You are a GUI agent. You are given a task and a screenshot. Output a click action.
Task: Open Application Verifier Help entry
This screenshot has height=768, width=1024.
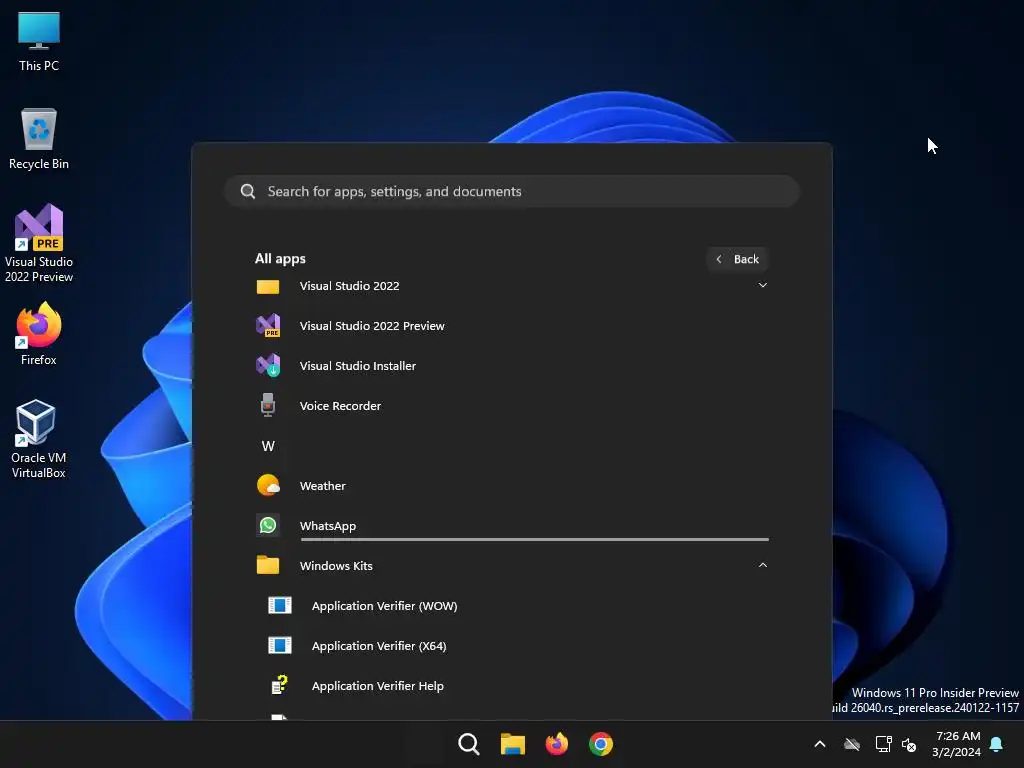point(377,686)
